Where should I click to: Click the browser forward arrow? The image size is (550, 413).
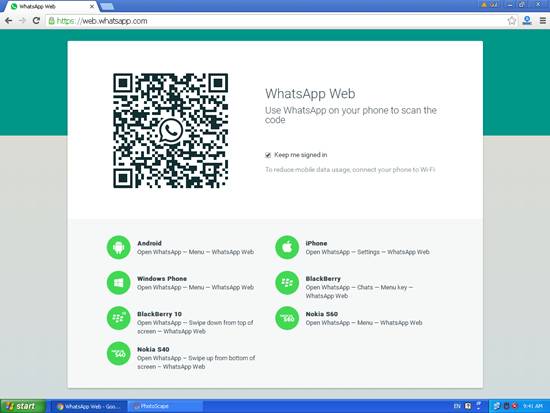pos(22,21)
